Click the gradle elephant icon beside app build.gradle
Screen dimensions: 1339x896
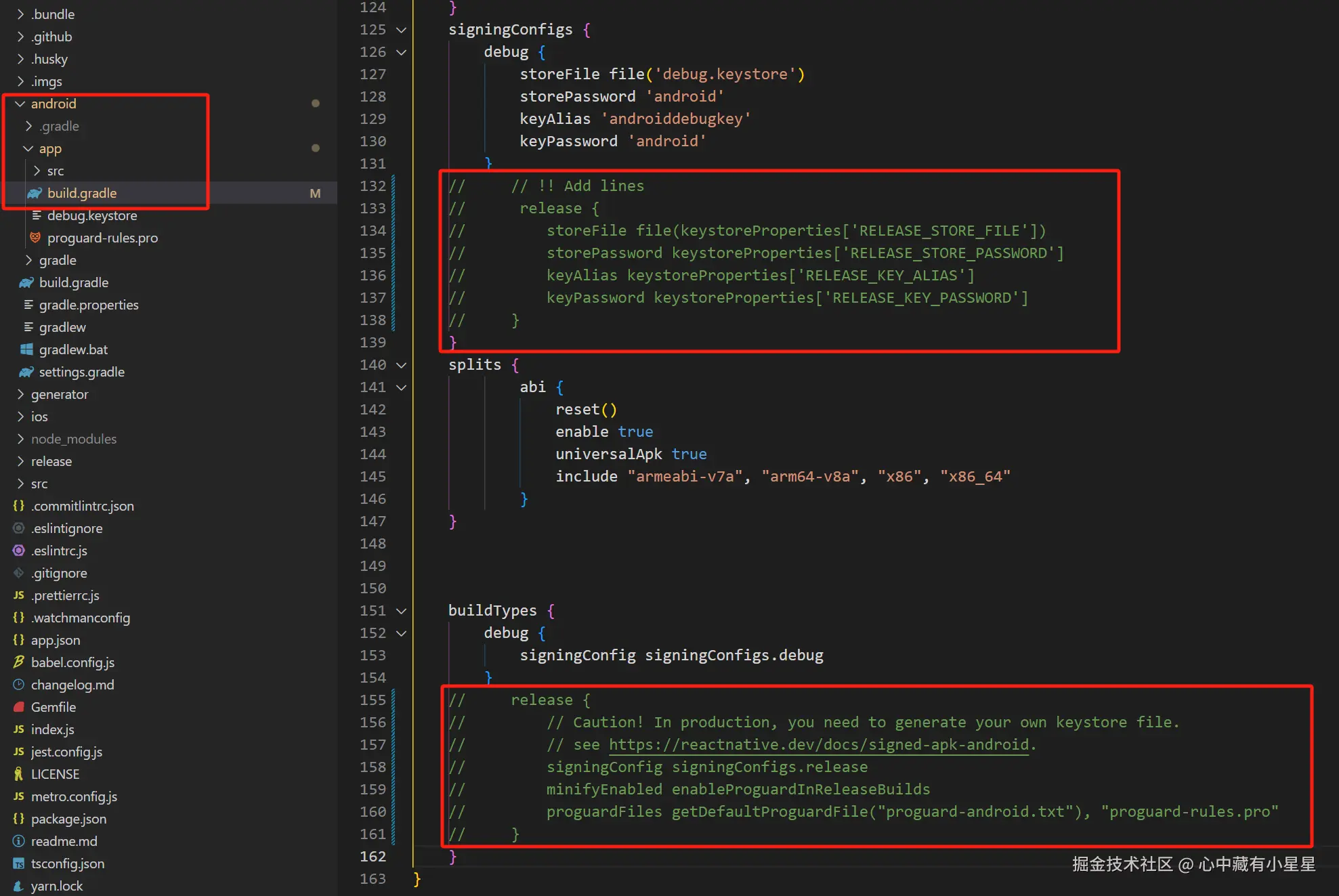point(35,194)
